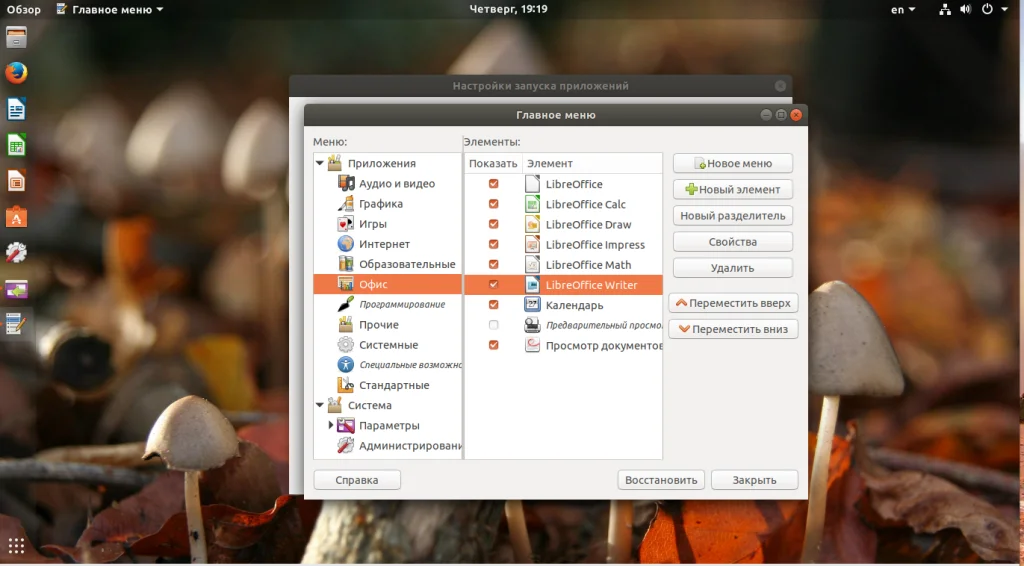This screenshot has height=566, width=1024.
Task: Expand the Параметры tree node
Action: (x=330, y=426)
